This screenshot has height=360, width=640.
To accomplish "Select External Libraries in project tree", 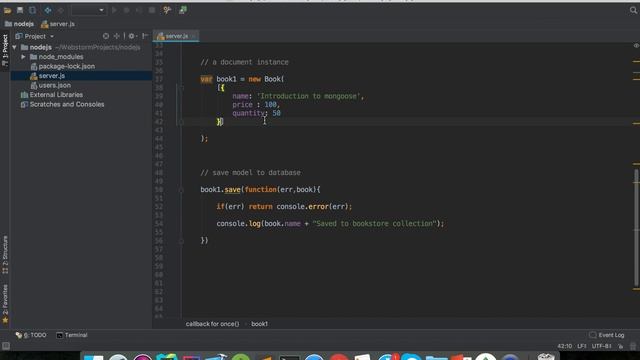I will point(52,95).
